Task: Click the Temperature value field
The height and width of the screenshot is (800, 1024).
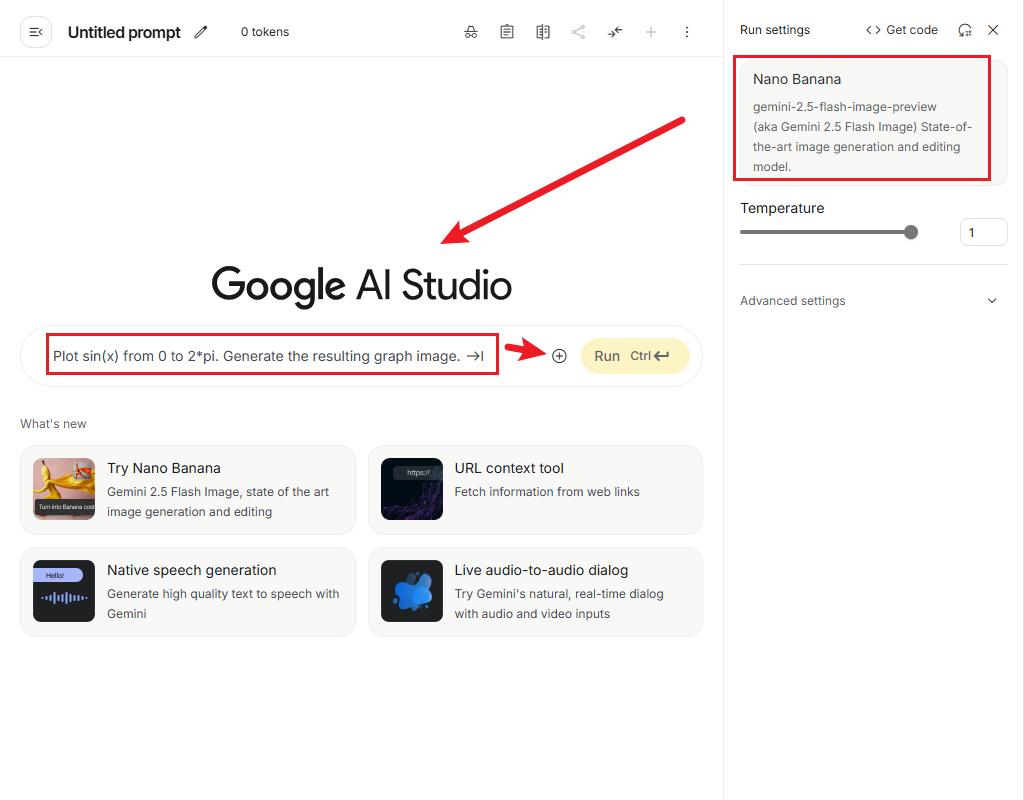Action: click(x=983, y=232)
